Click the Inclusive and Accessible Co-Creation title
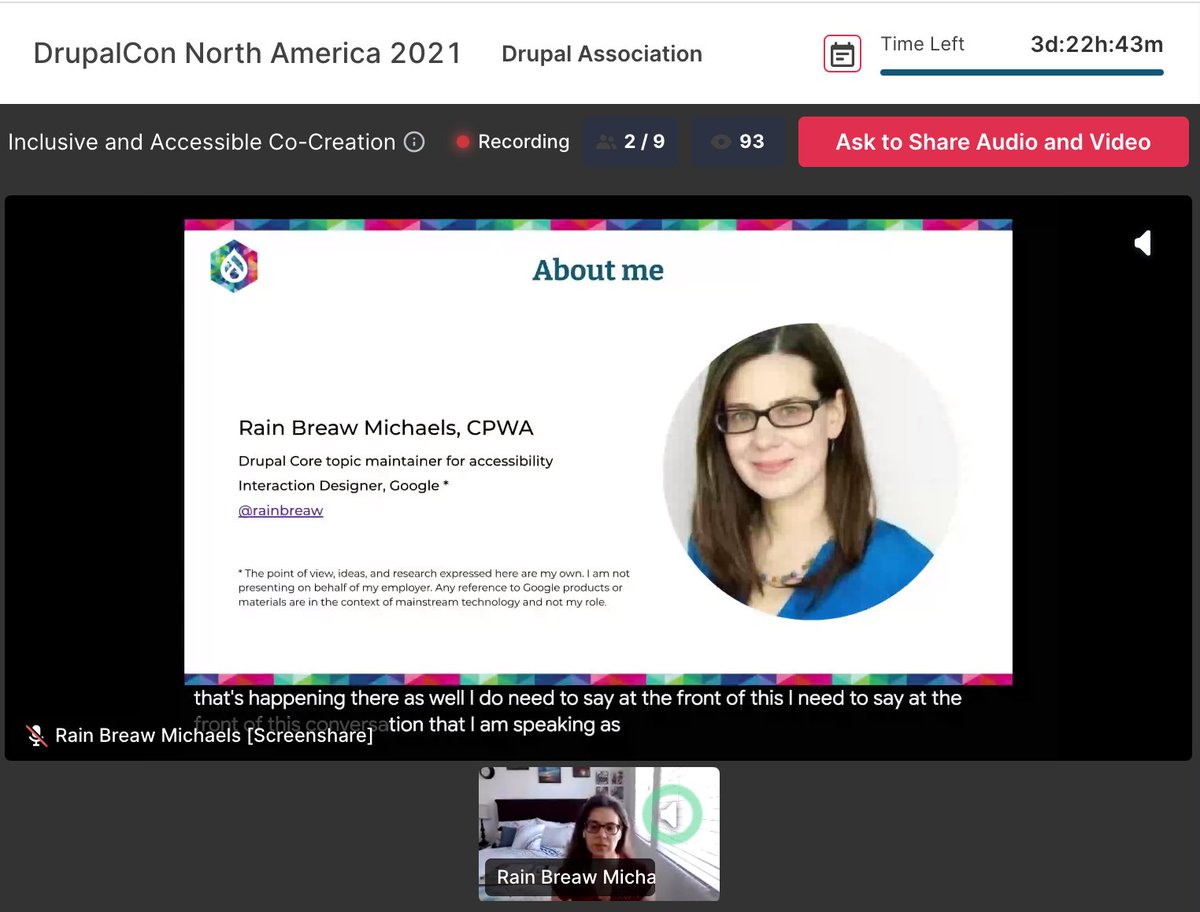The image size is (1200, 912). pos(202,142)
